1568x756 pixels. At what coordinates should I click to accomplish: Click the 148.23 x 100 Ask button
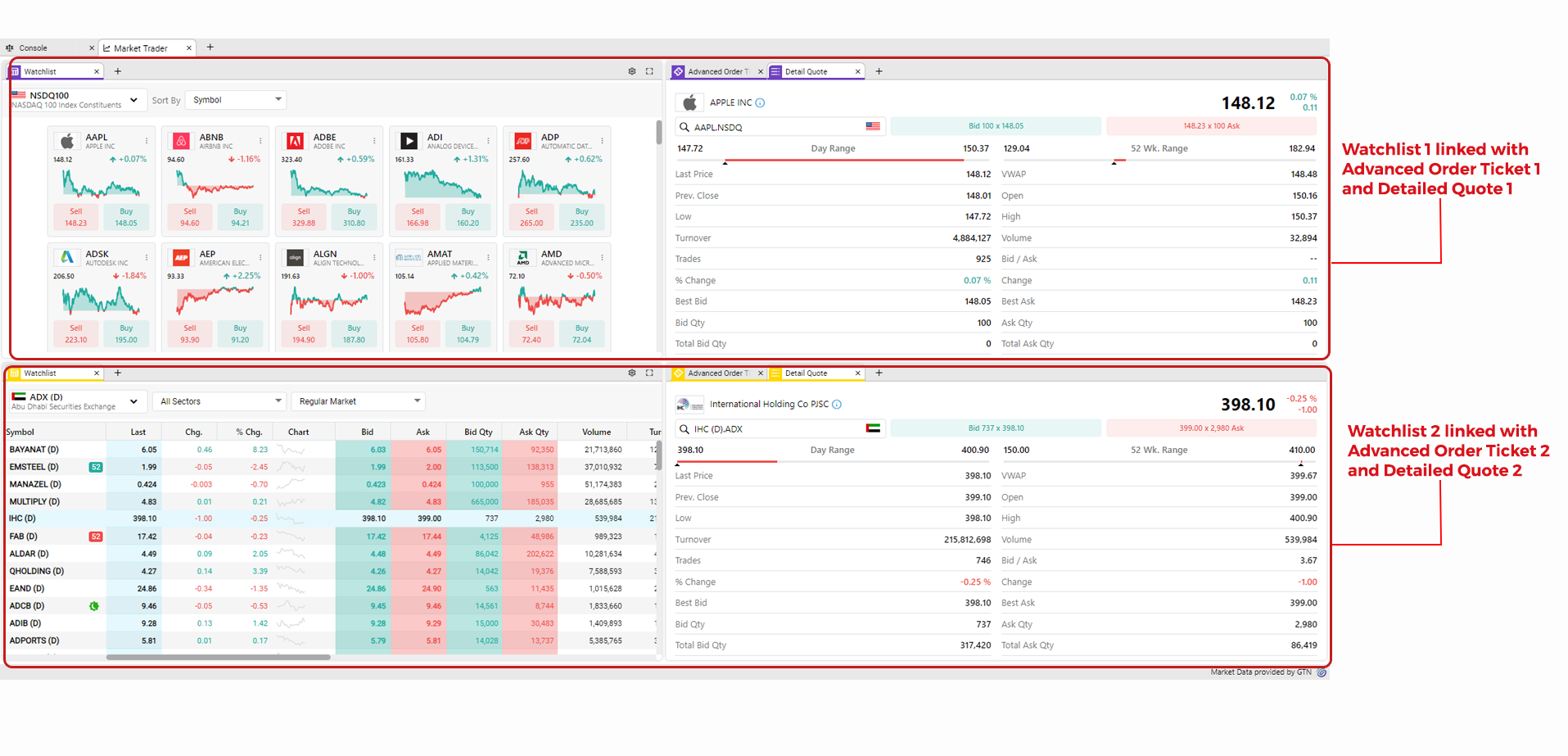1211,126
